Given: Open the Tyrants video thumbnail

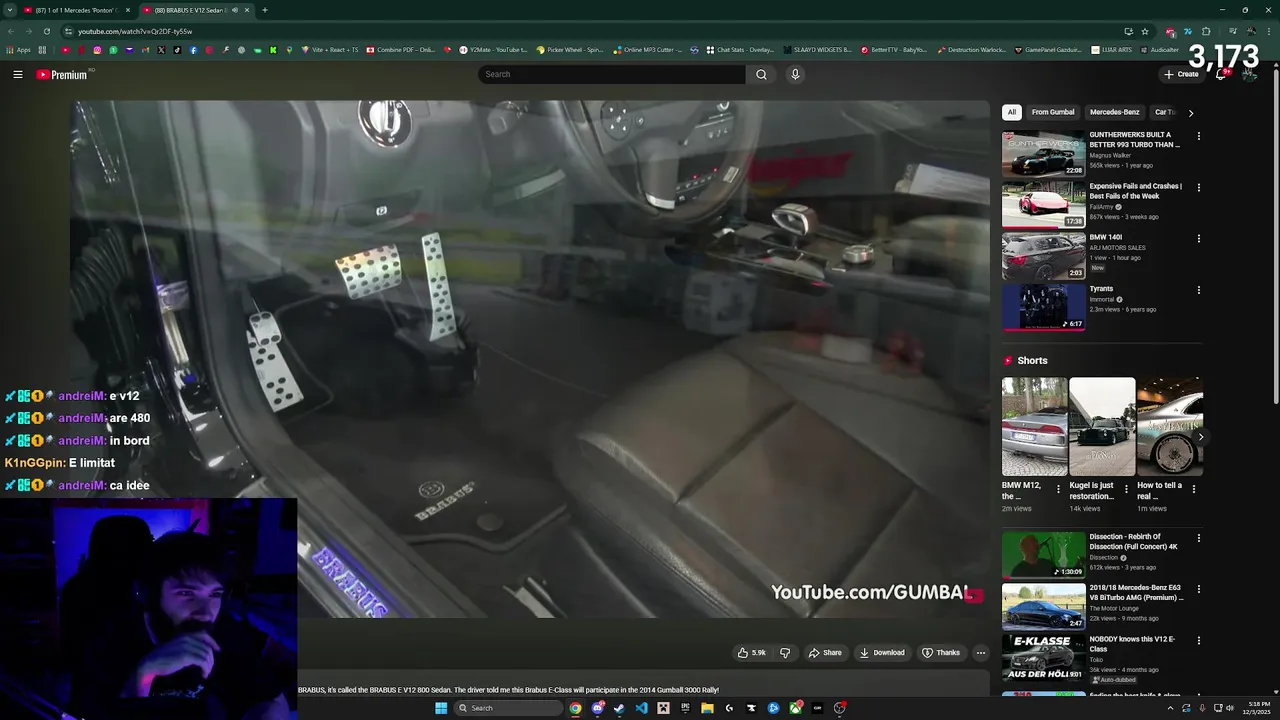Looking at the screenshot, I should [1043, 307].
